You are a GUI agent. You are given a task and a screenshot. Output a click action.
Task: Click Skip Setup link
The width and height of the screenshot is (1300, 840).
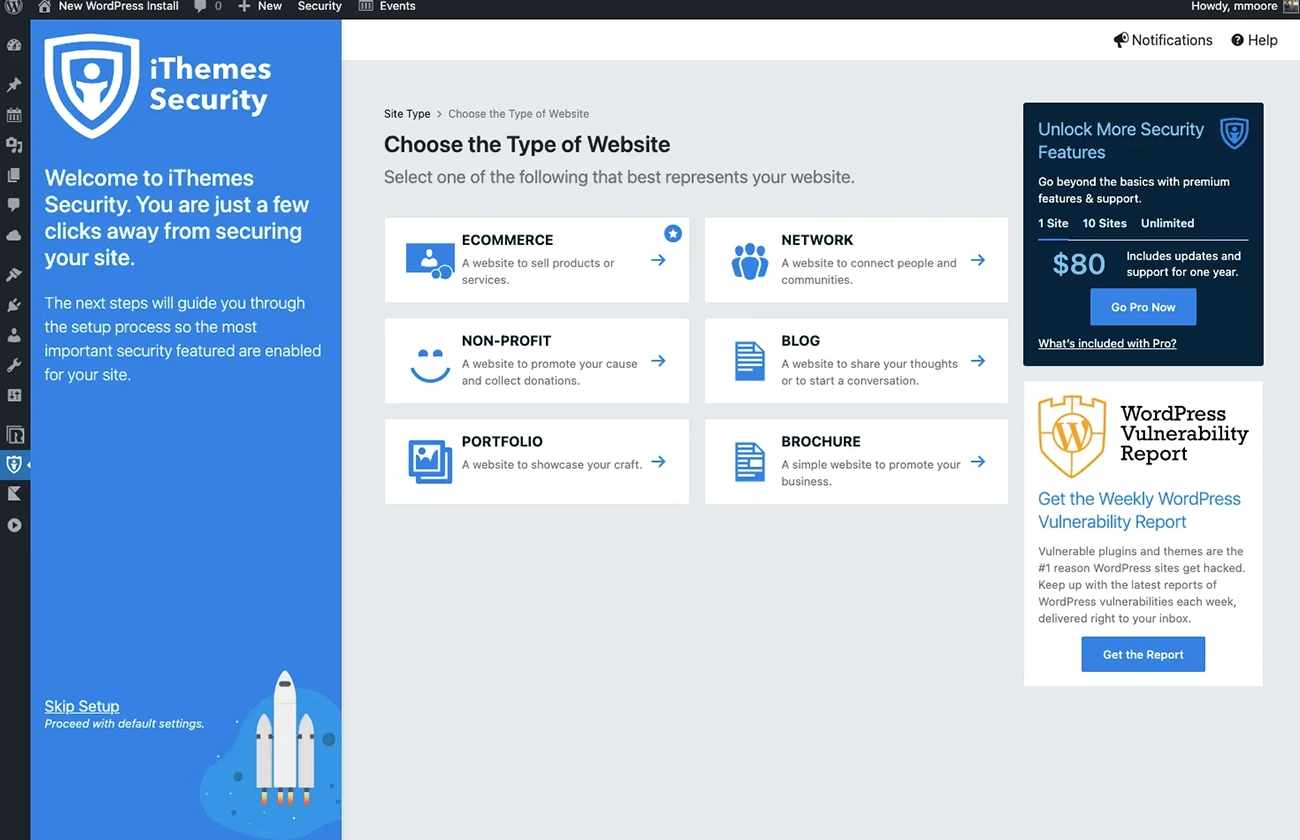tap(82, 706)
